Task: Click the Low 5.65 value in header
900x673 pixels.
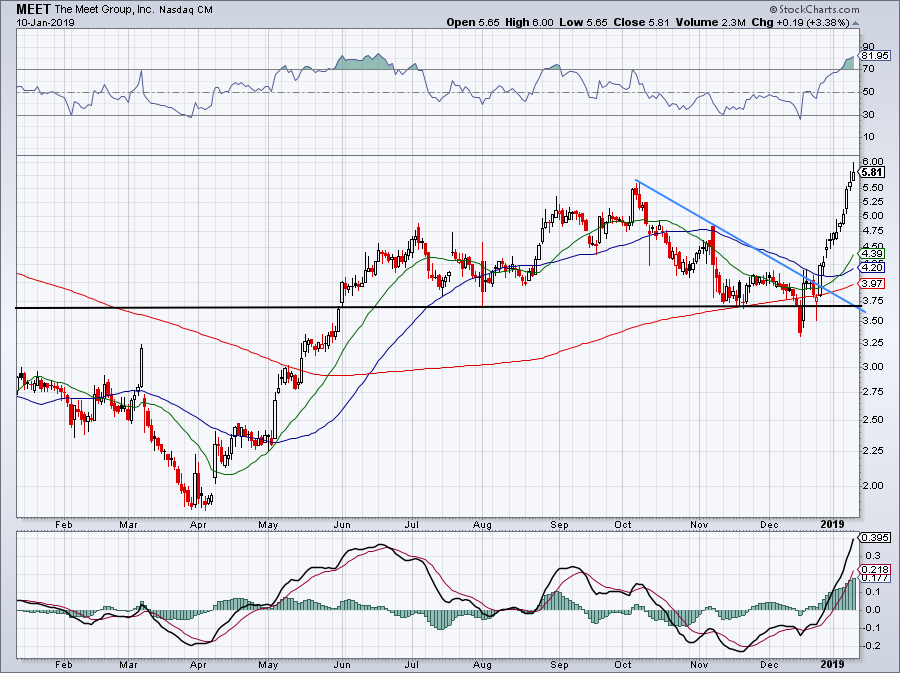Action: 584,22
